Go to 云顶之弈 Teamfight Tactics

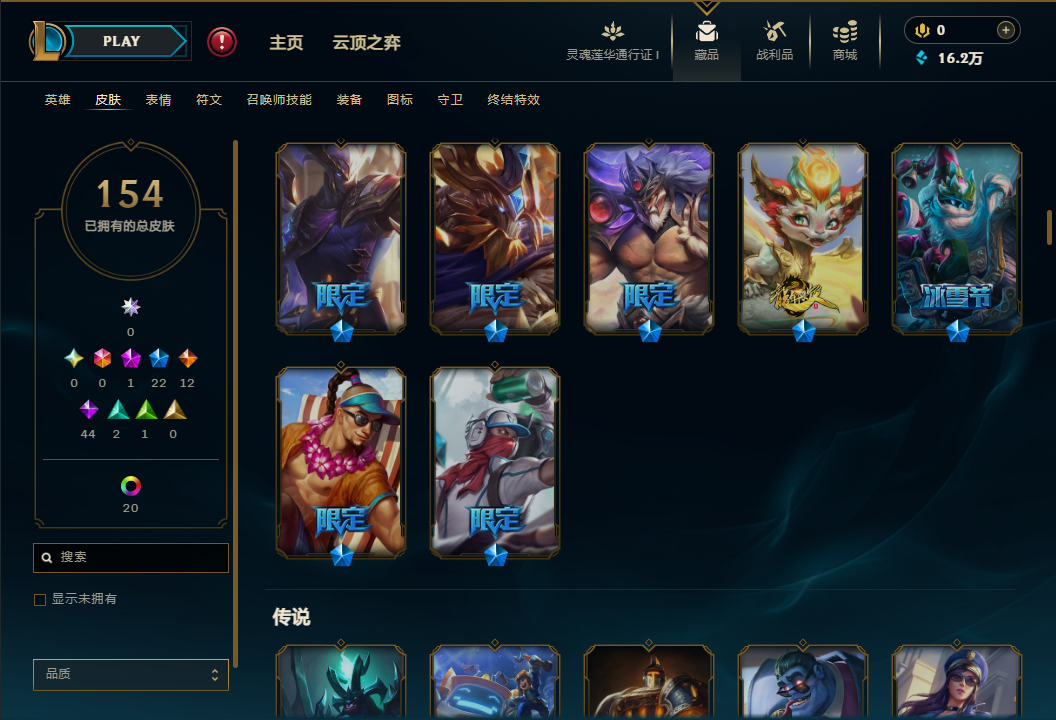[366, 42]
